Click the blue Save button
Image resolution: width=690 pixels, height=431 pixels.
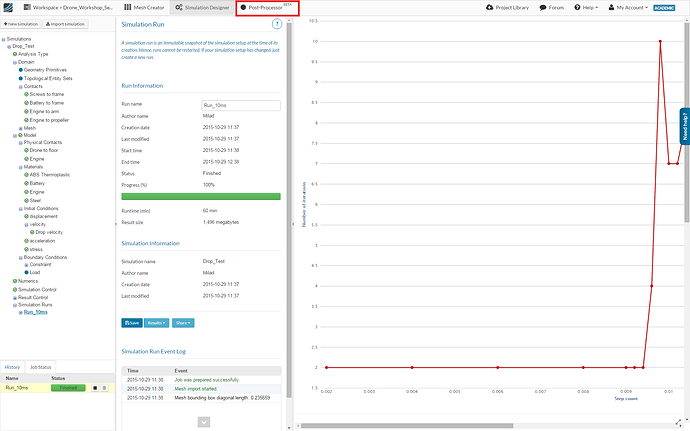[x=132, y=323]
